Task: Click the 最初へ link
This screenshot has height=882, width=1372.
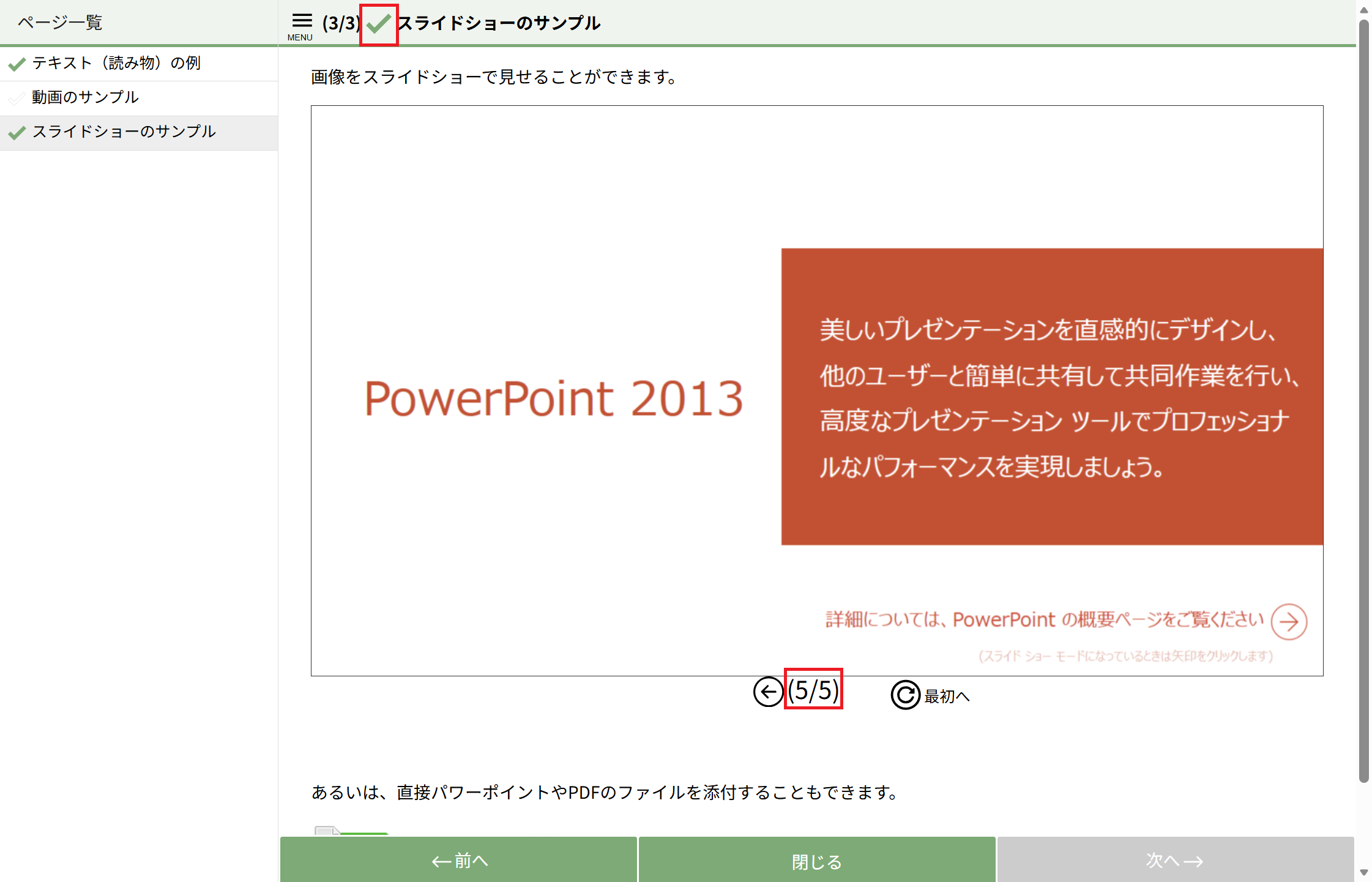Action: (x=947, y=696)
